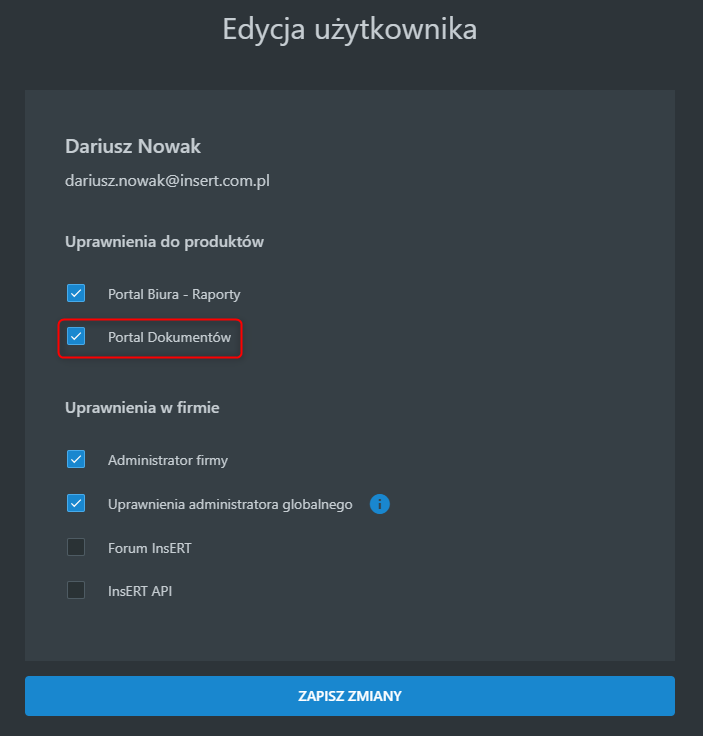Viewport: 703px width, 736px height.
Task: Tick the InsERT API checkbox
Action: pos(76,590)
